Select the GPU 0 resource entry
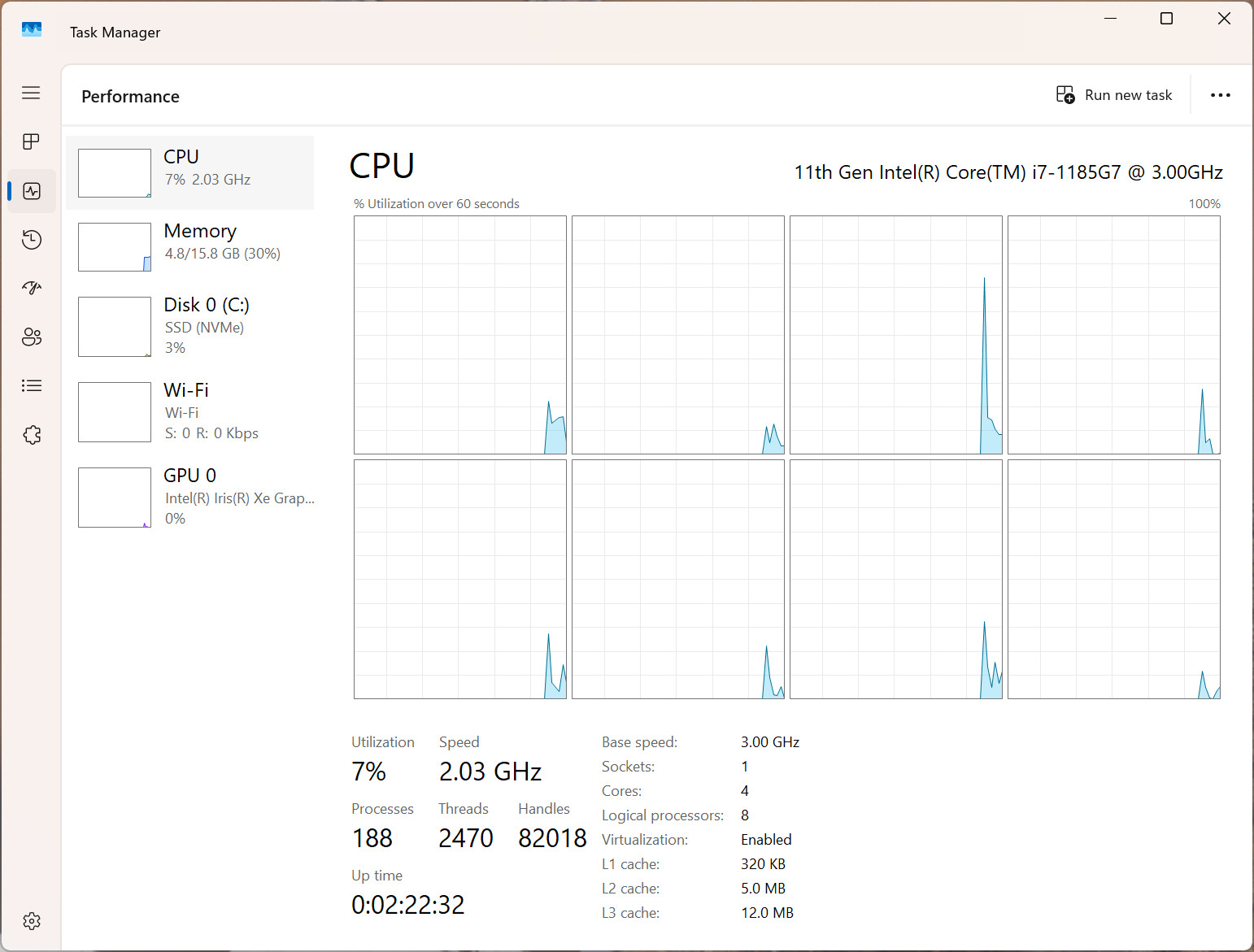Image resolution: width=1254 pixels, height=952 pixels. click(x=189, y=497)
